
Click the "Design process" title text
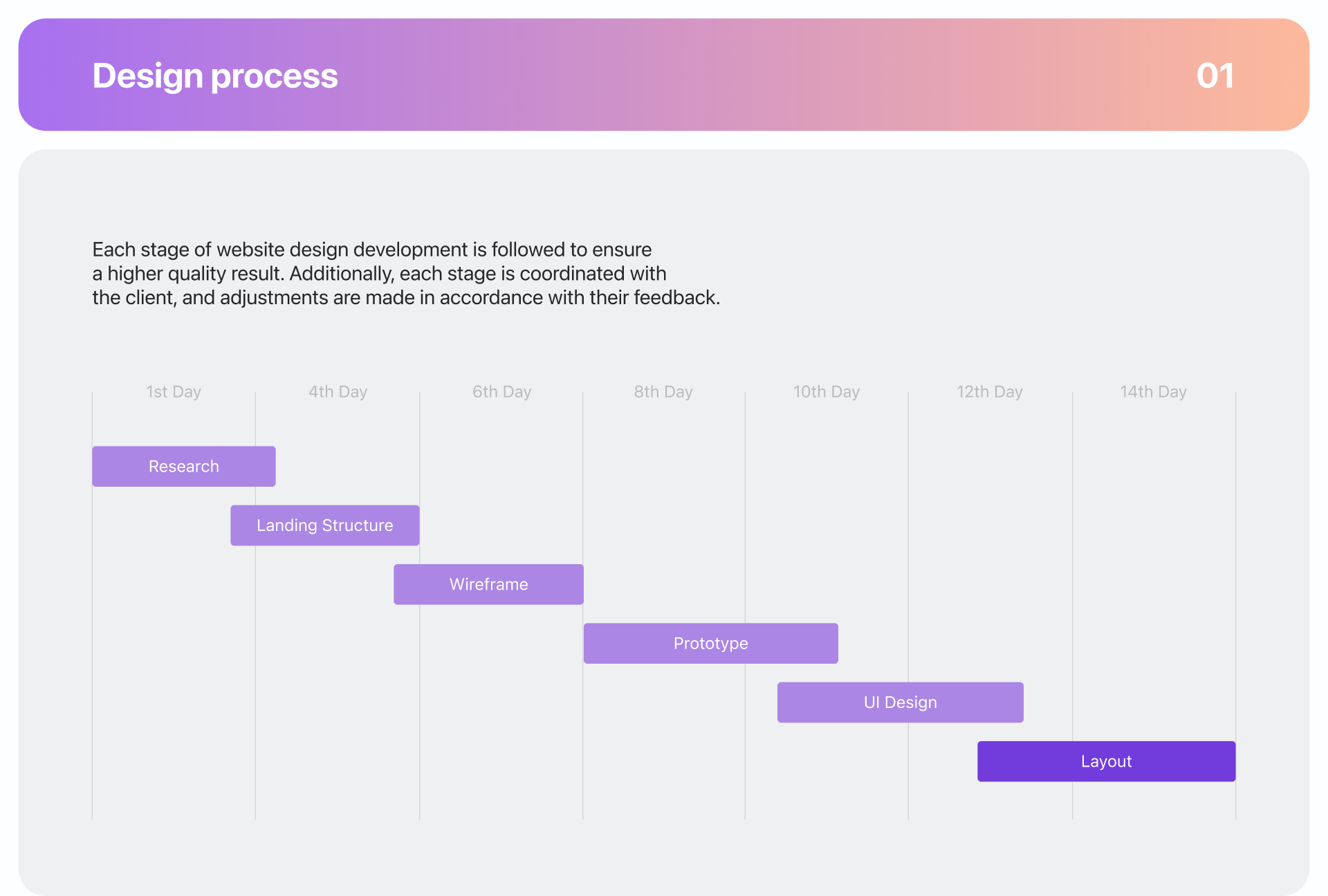point(215,75)
